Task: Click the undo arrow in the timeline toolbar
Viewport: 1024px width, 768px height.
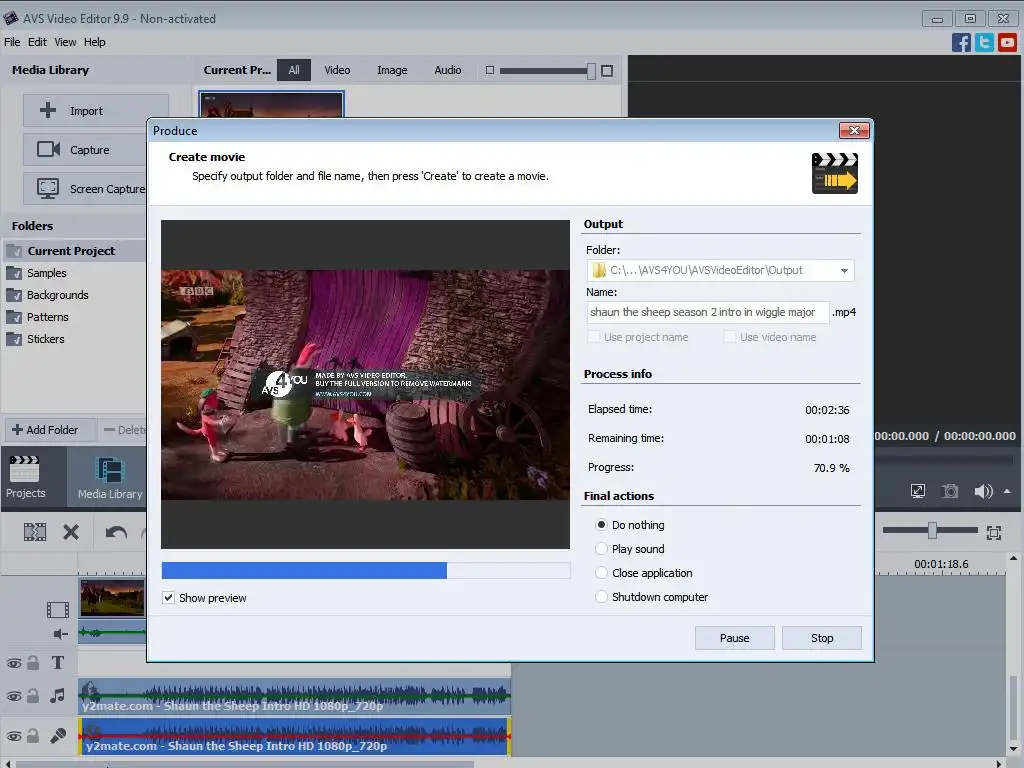Action: click(116, 533)
